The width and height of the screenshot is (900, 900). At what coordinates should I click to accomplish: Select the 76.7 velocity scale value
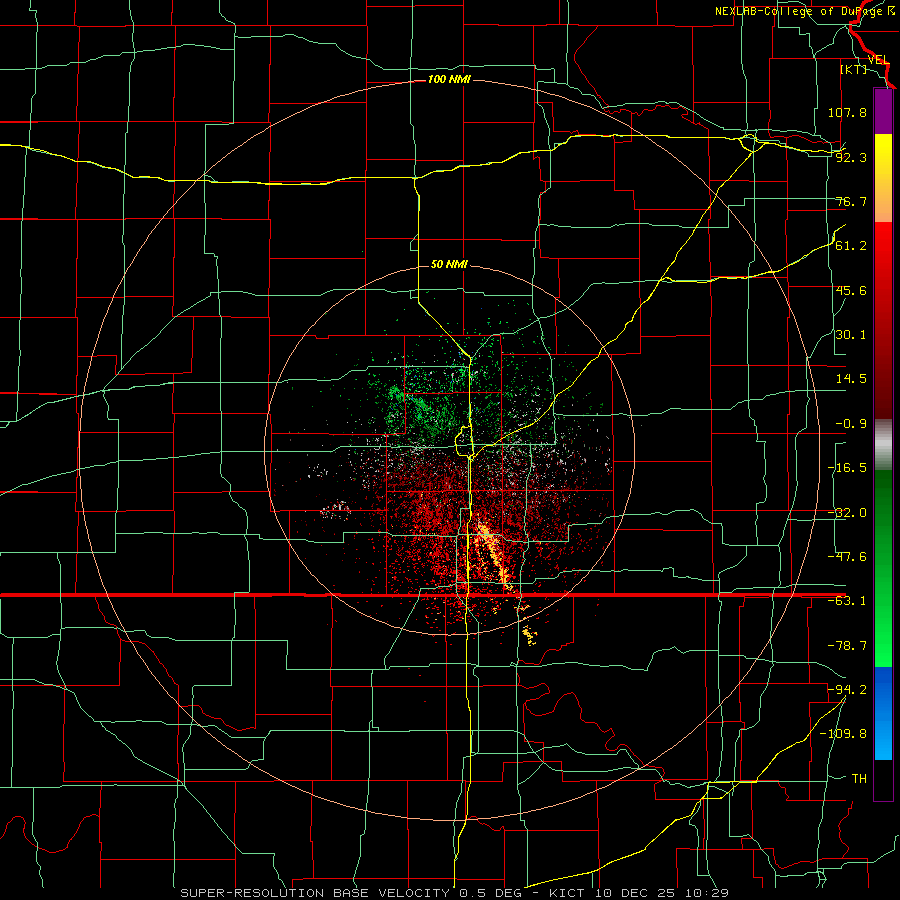click(851, 201)
